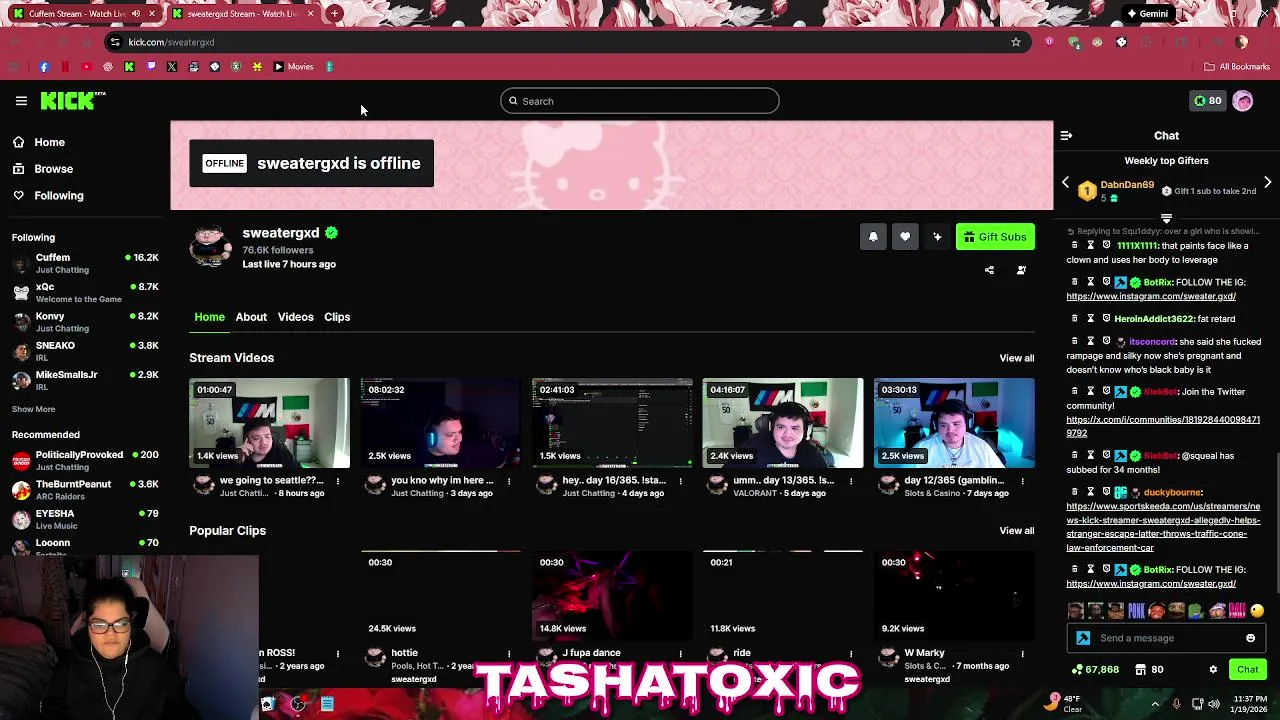Viewport: 1280px width, 720px height.
Task: Follow sweatergxd with the heart button
Action: pos(905,237)
